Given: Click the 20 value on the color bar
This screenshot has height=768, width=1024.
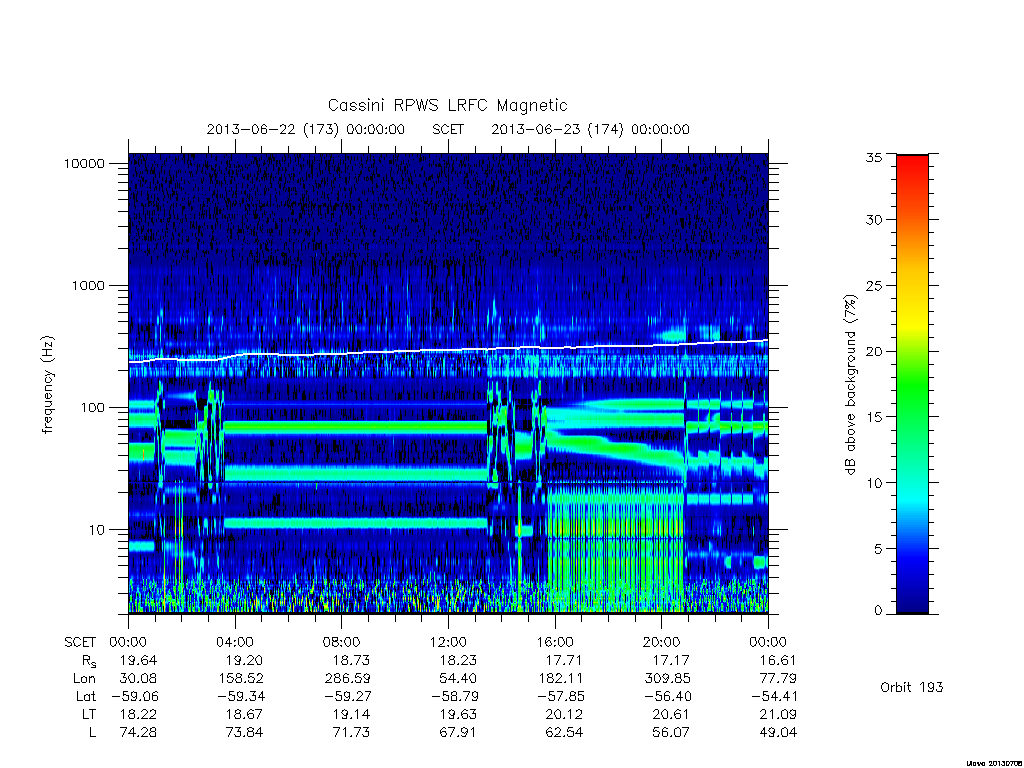Looking at the screenshot, I should click(874, 351).
